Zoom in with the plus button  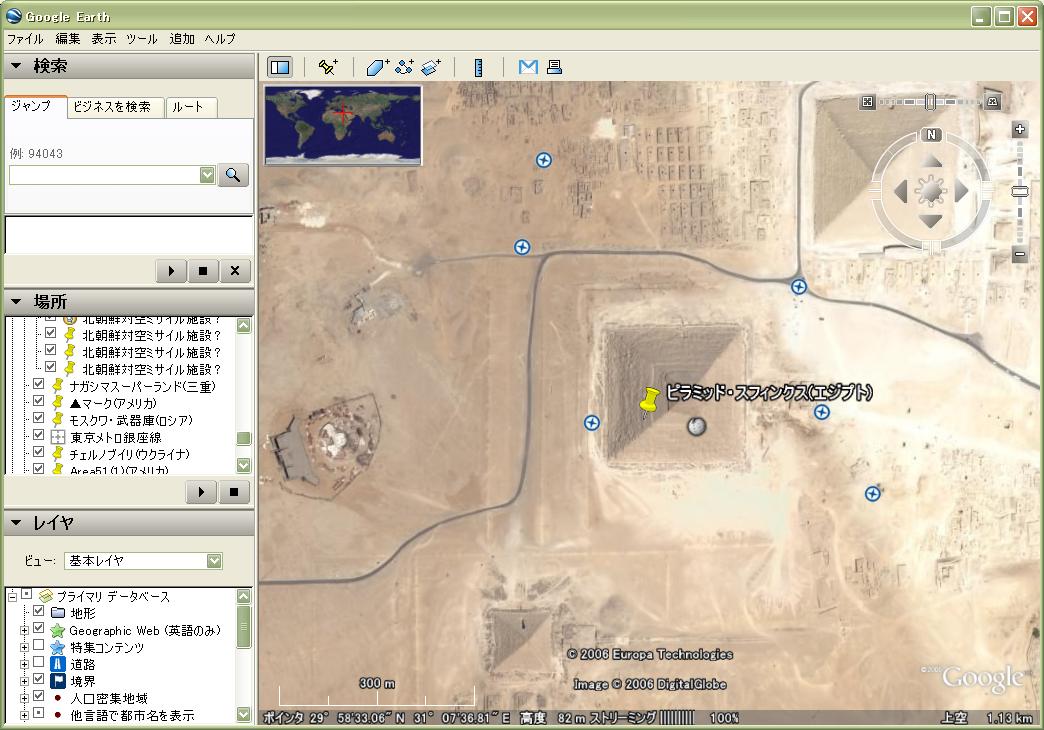(x=1019, y=129)
